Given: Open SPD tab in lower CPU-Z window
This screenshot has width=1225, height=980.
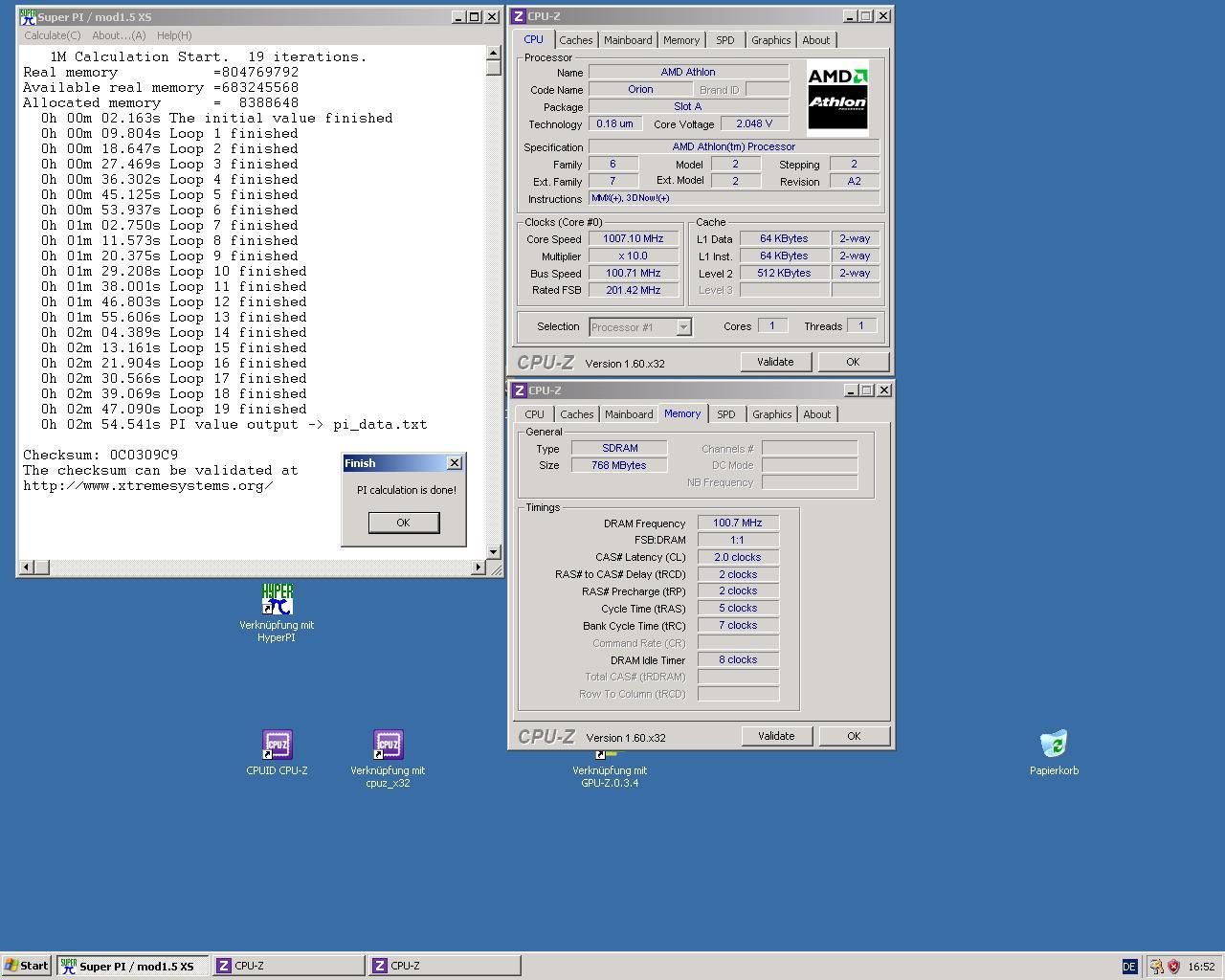Looking at the screenshot, I should 726,414.
